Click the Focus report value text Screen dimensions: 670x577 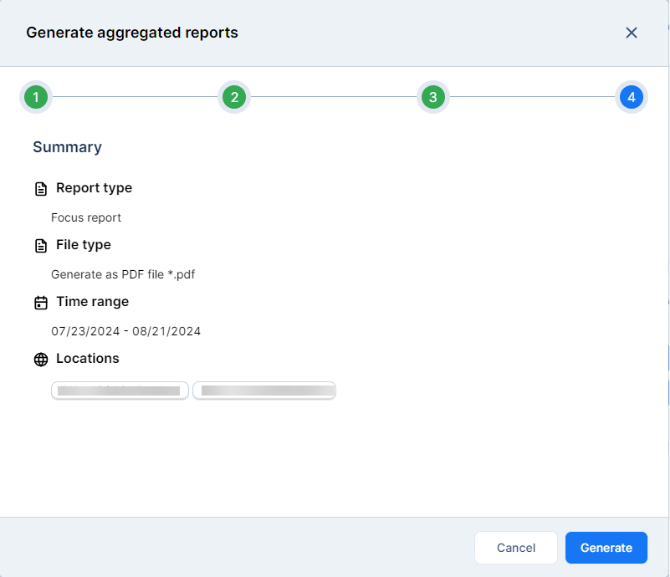(x=86, y=217)
